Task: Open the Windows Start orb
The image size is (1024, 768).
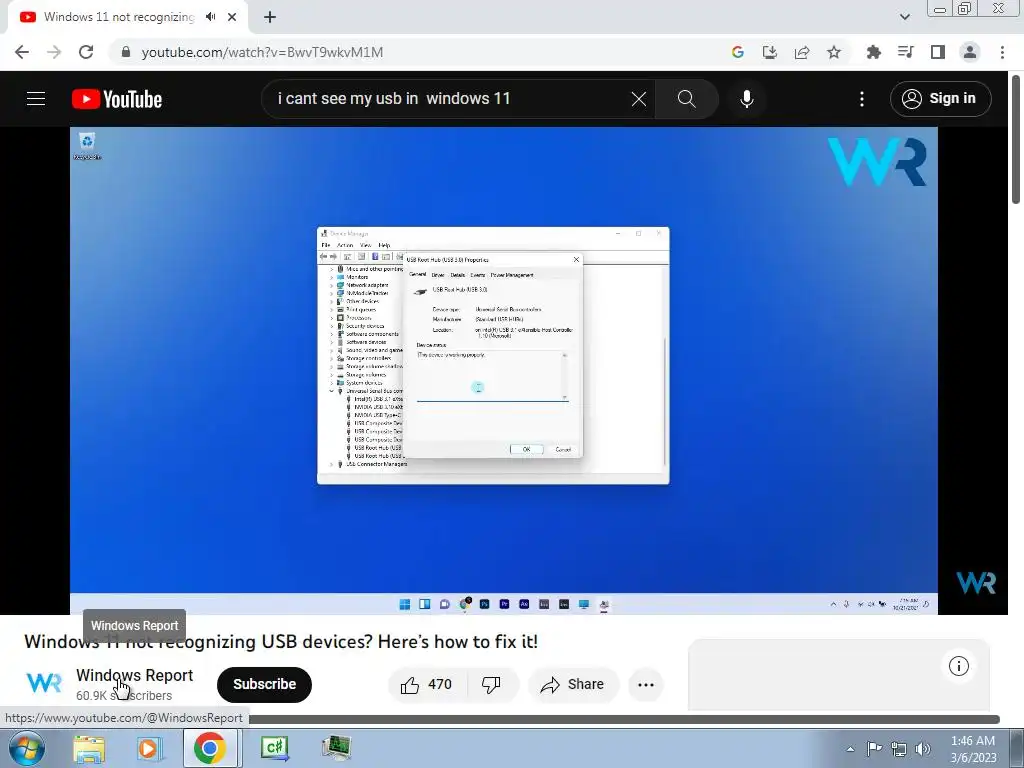Action: (x=27, y=748)
